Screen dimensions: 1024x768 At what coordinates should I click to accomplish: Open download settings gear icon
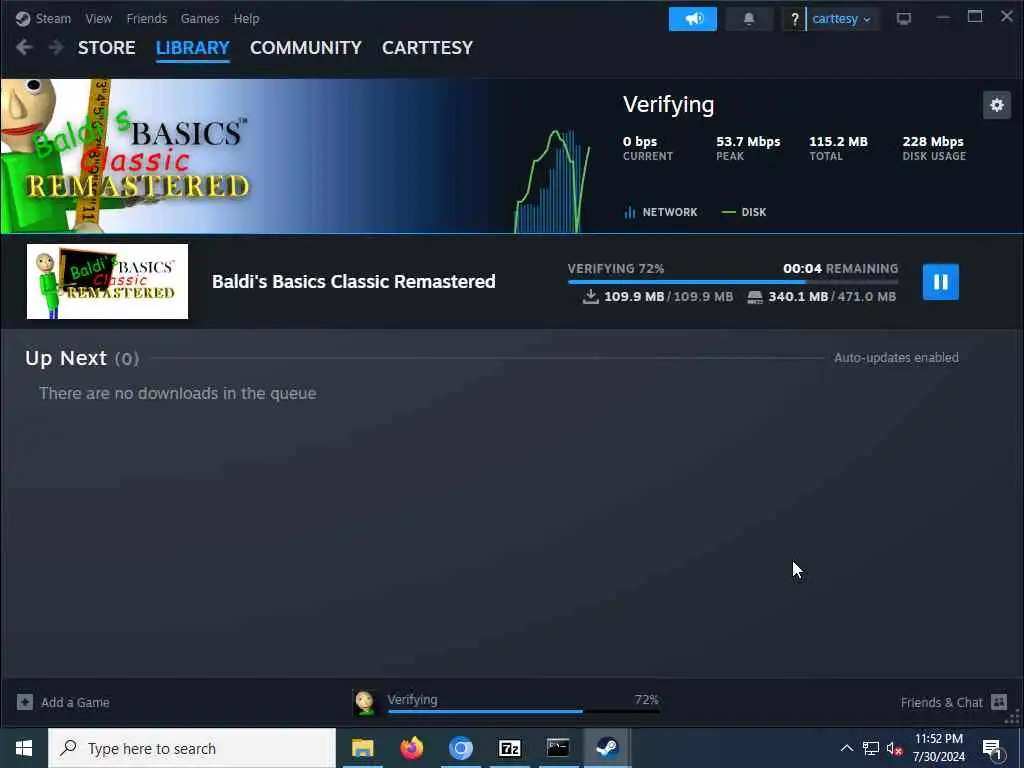pos(997,105)
